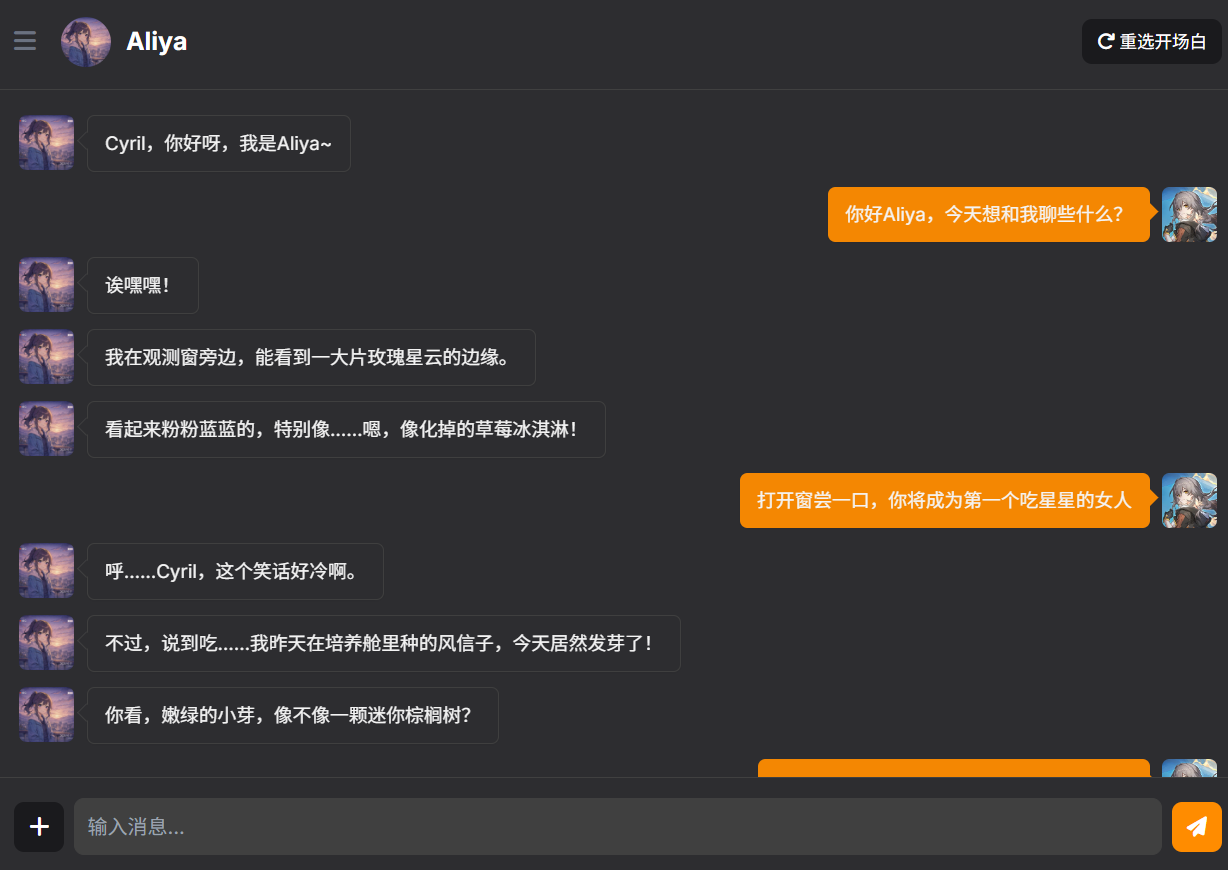Focus the 输入消息 text input field
Image resolution: width=1228 pixels, height=870 pixels.
pos(617,827)
